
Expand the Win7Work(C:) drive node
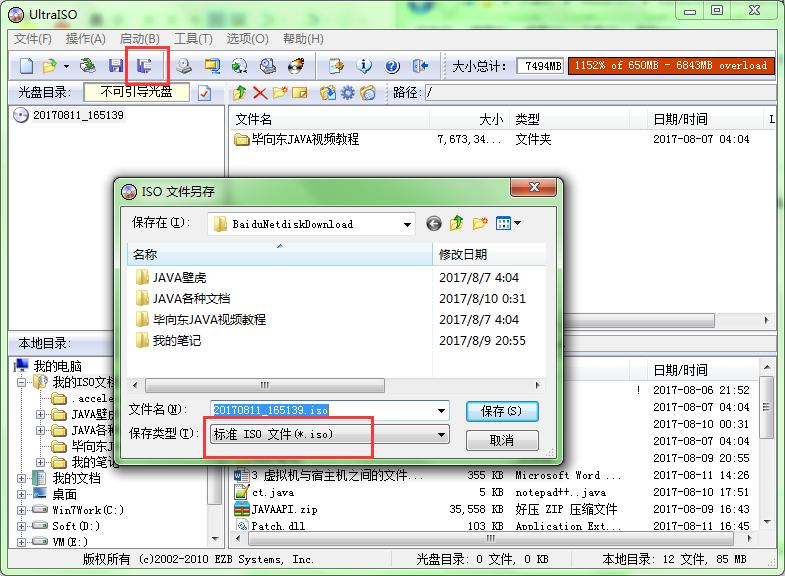[21, 510]
